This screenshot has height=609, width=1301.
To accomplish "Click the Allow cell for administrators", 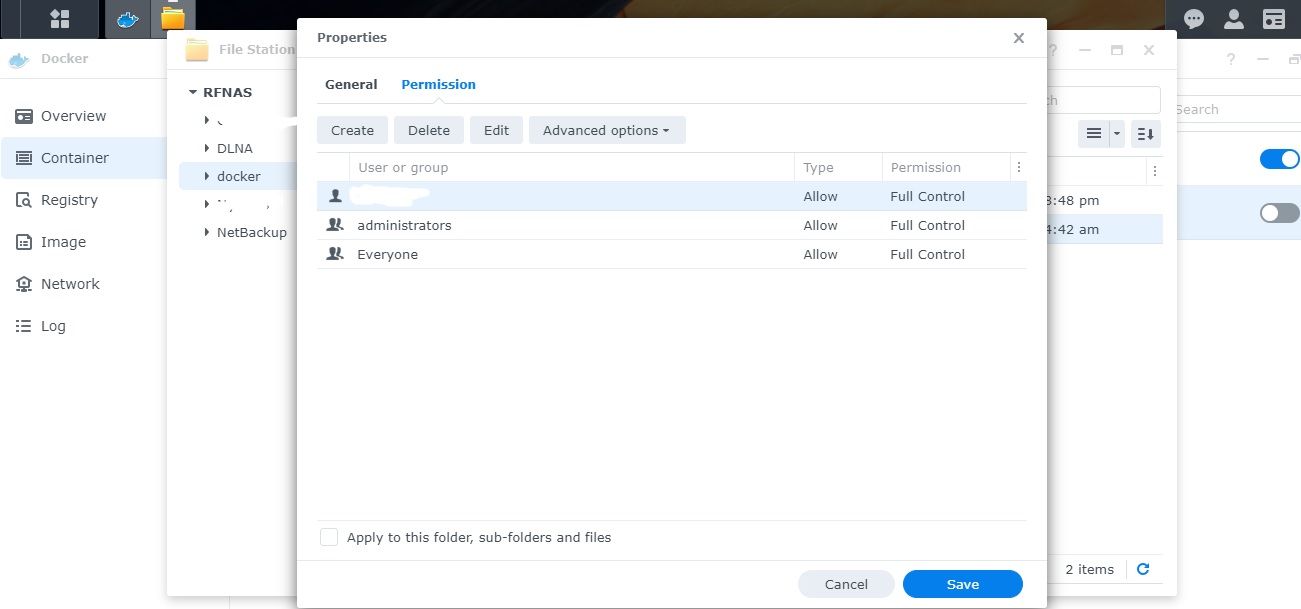I will click(x=820, y=225).
